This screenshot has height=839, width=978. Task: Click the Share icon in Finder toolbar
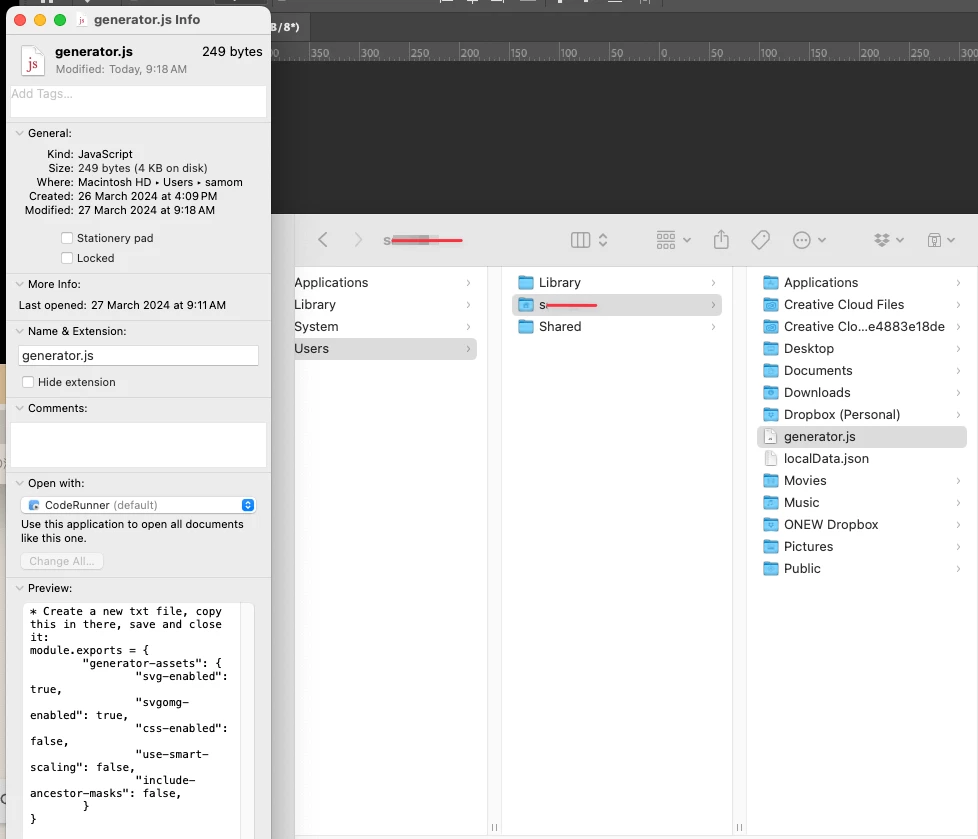pos(721,240)
